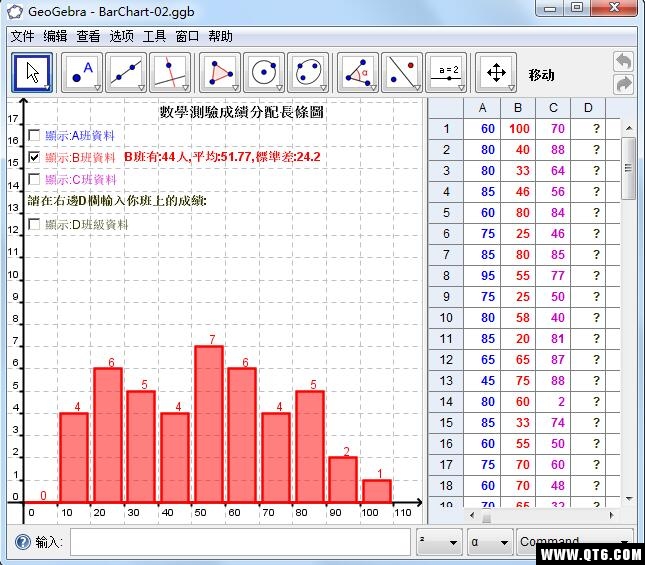Screen dimensions: 645x565
Task: Select the Reflect about Line tool
Action: point(401,73)
